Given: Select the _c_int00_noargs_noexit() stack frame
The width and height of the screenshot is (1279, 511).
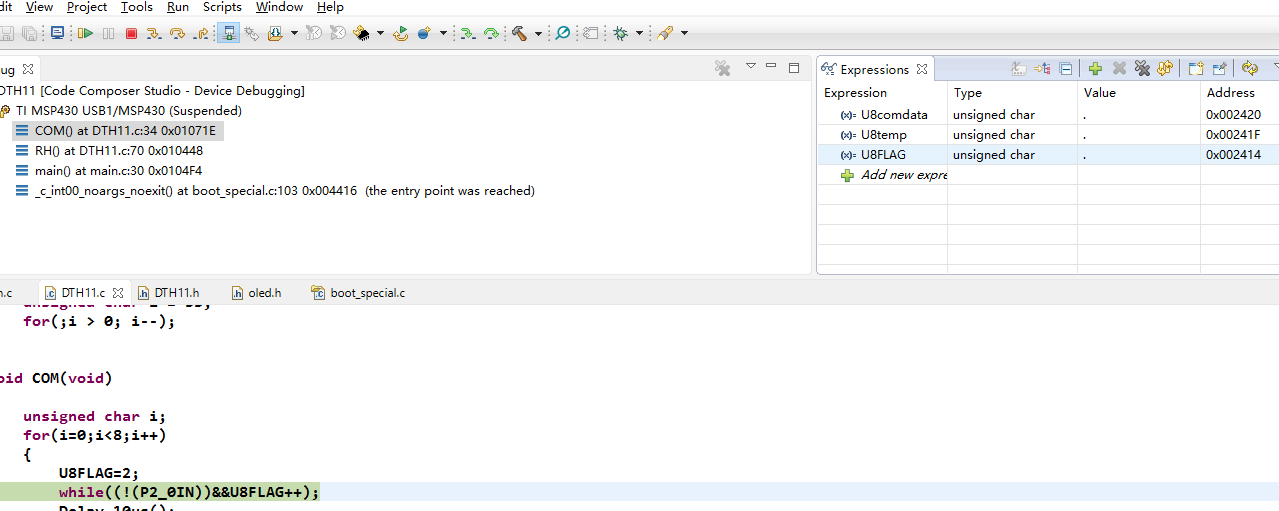Looking at the screenshot, I should [275, 191].
